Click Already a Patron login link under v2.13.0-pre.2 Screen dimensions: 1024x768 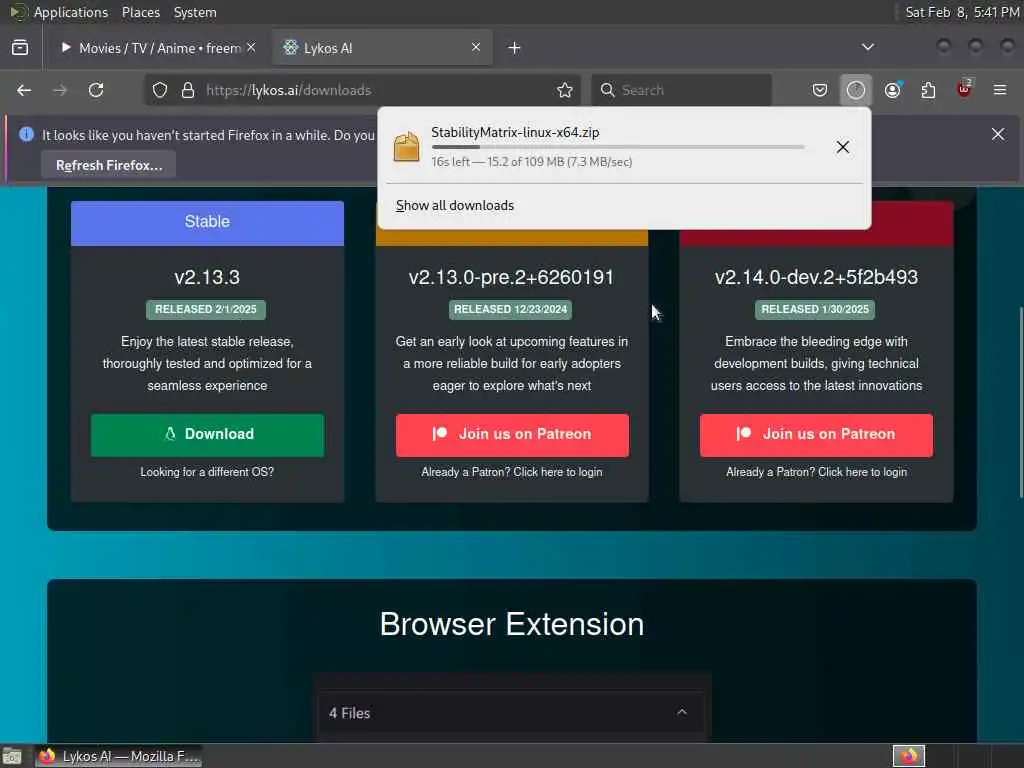[512, 472]
